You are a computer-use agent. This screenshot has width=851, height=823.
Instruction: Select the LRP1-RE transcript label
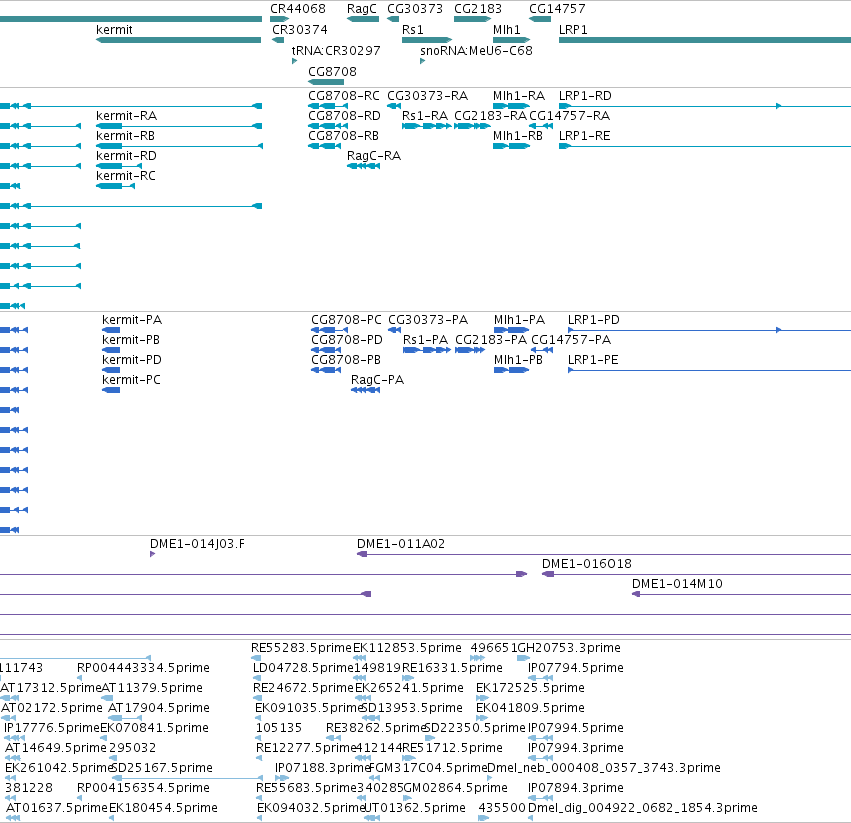(585, 136)
